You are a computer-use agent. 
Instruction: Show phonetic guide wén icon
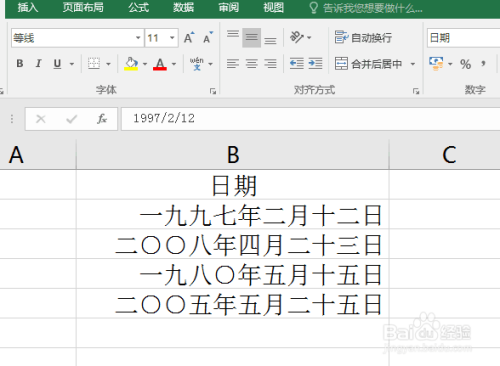click(x=197, y=63)
